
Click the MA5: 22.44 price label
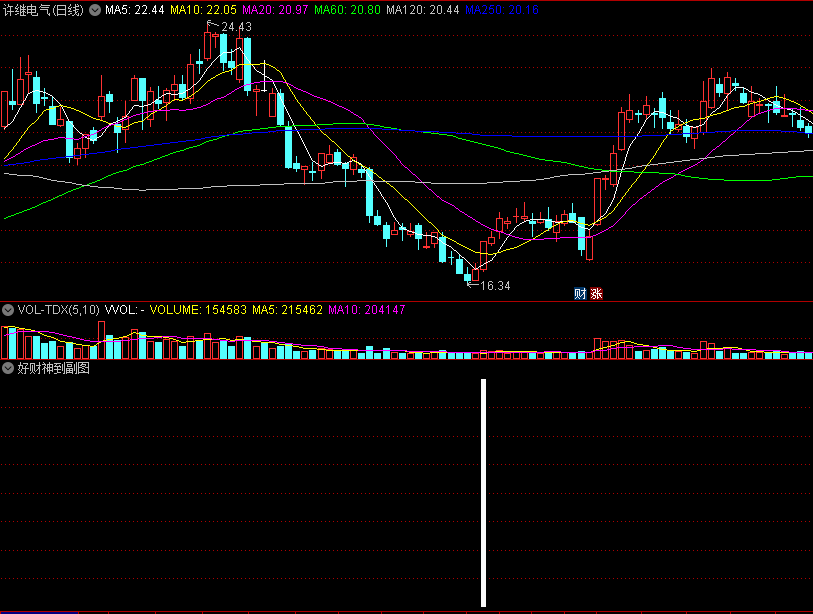pos(135,10)
